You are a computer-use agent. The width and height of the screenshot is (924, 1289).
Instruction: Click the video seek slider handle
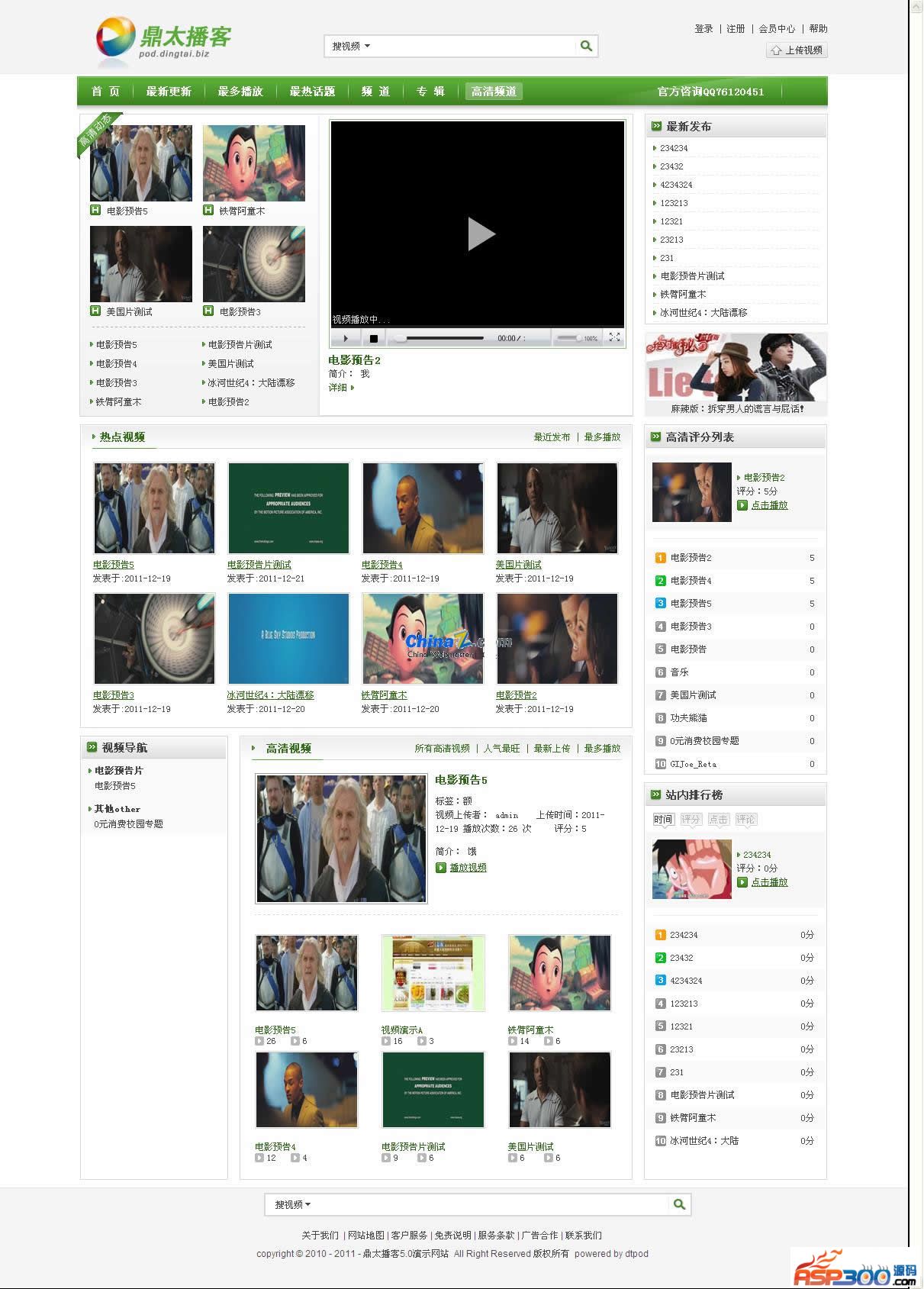click(401, 337)
